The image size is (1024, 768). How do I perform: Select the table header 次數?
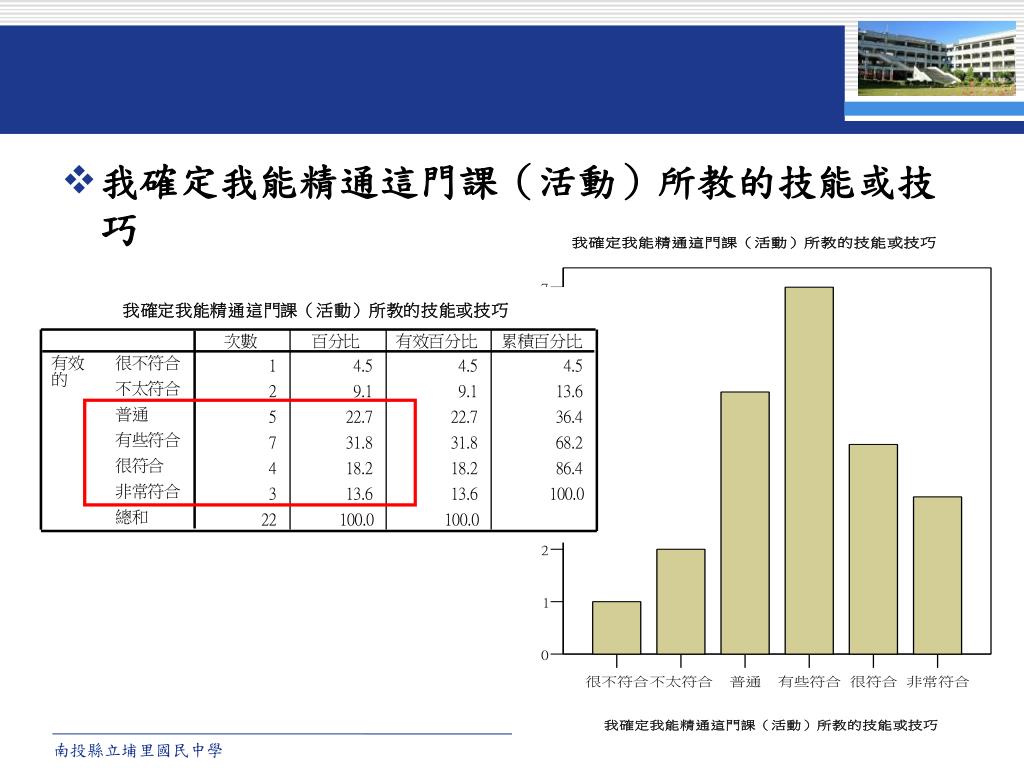(241, 341)
